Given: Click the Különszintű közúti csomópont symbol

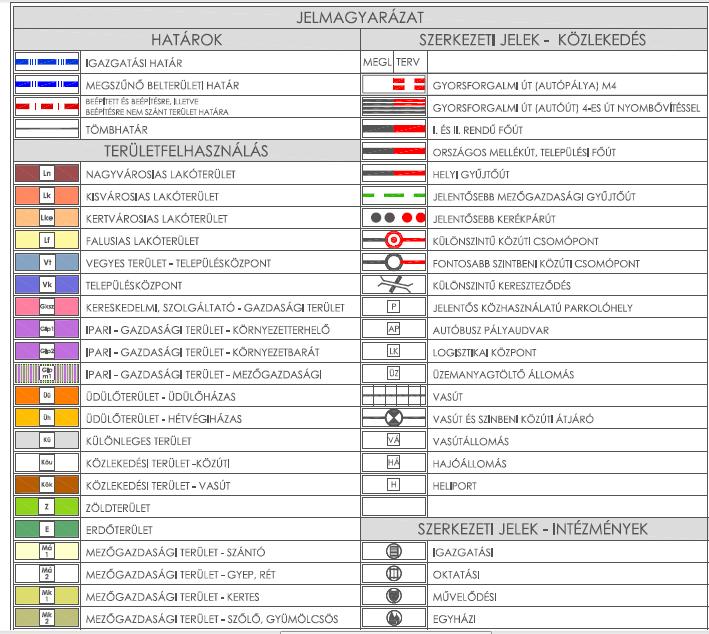Looking at the screenshot, I should pyautogui.click(x=394, y=240).
